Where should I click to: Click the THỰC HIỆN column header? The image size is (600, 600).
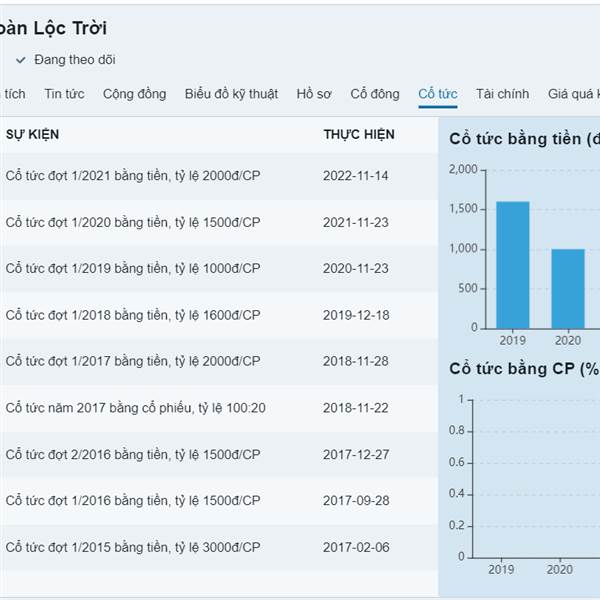point(359,135)
